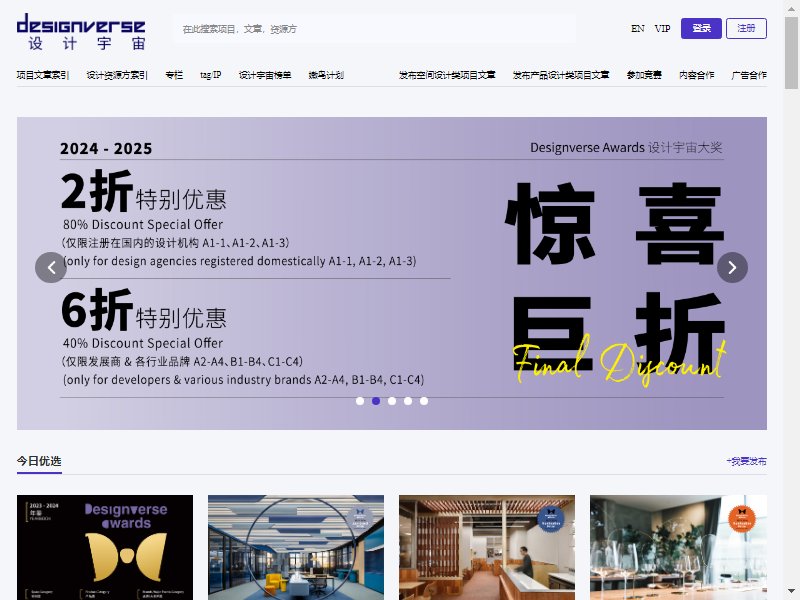Select the fifth carousel dot
The height and width of the screenshot is (600, 800).
(x=424, y=401)
